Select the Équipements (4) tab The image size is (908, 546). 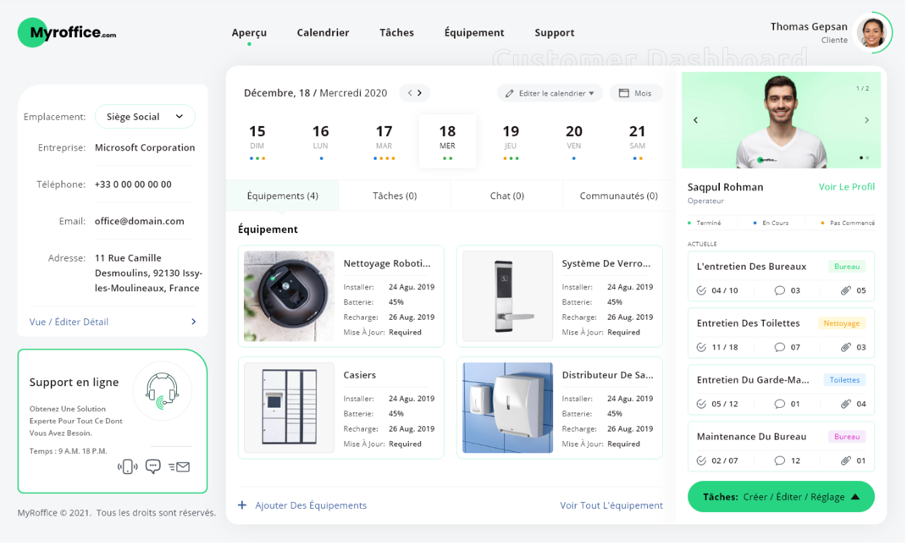pos(283,196)
